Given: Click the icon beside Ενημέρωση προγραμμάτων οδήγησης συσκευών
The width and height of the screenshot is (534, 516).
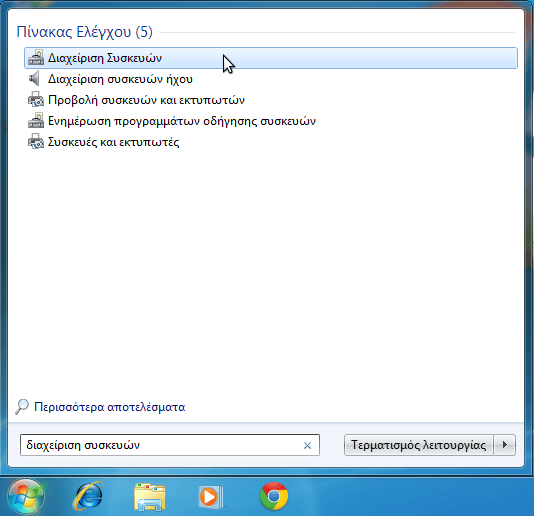Looking at the screenshot, I should click(x=36, y=120).
